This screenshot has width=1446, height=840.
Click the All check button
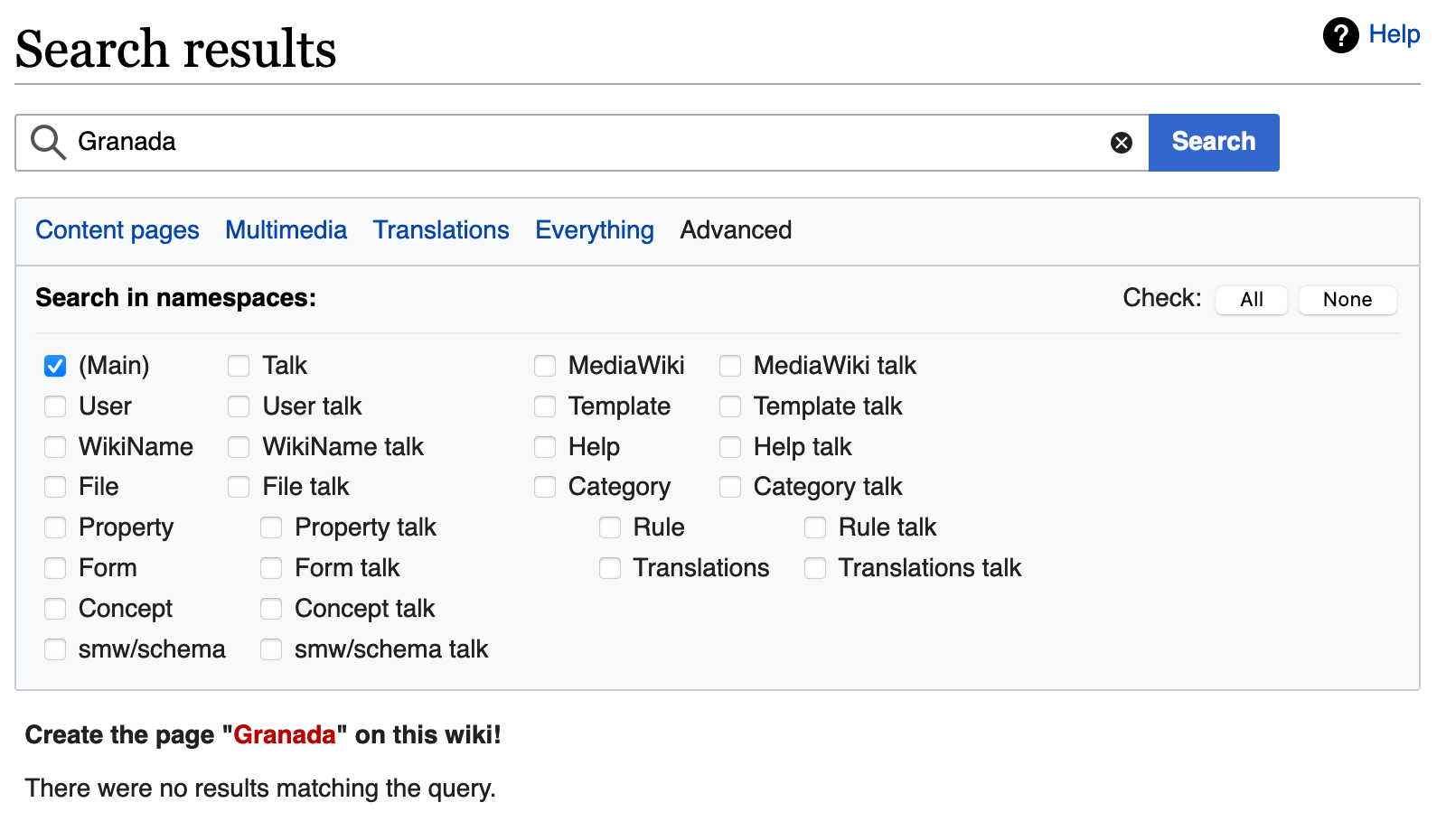pyautogui.click(x=1251, y=300)
